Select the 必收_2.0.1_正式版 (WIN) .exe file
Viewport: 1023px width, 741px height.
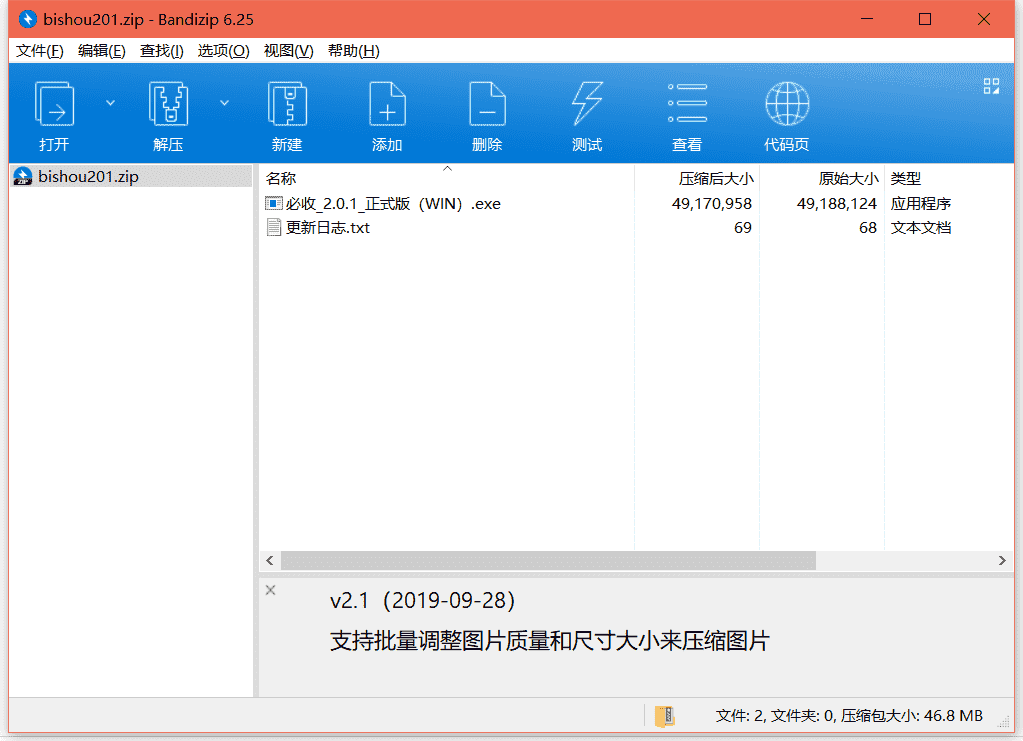(x=393, y=204)
